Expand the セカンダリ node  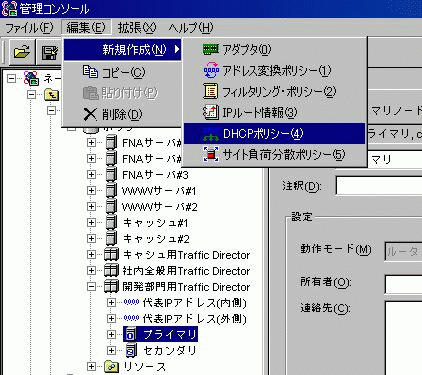[x=111, y=350]
